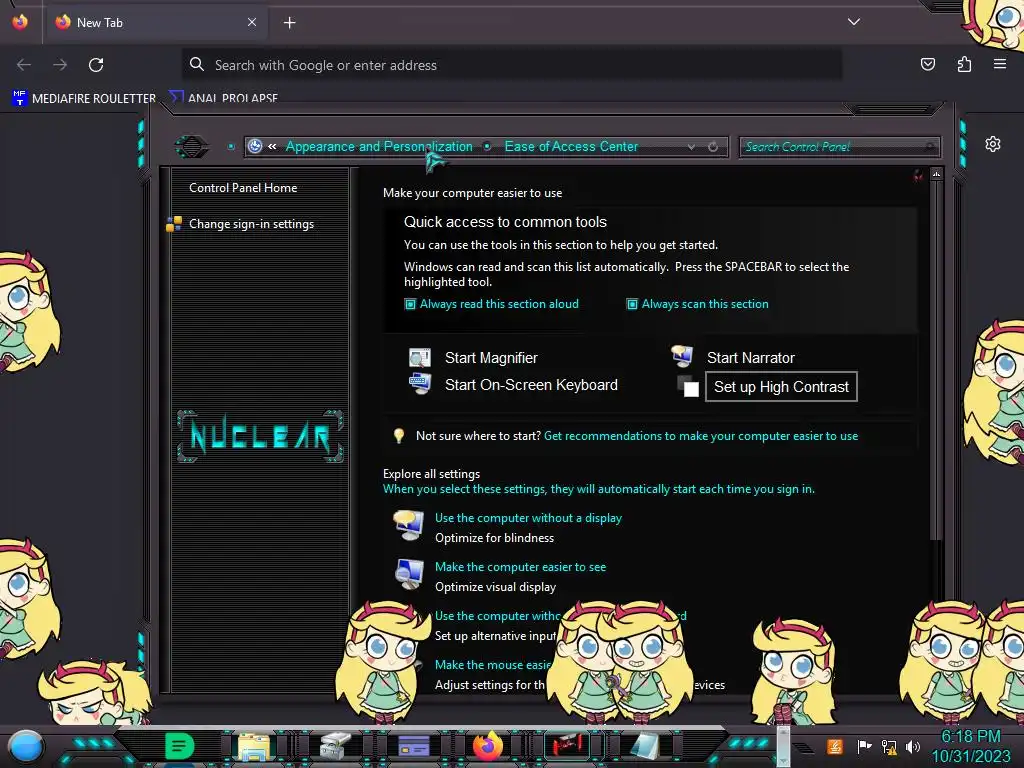
Task: Click Start Narrator
Action: tap(750, 358)
